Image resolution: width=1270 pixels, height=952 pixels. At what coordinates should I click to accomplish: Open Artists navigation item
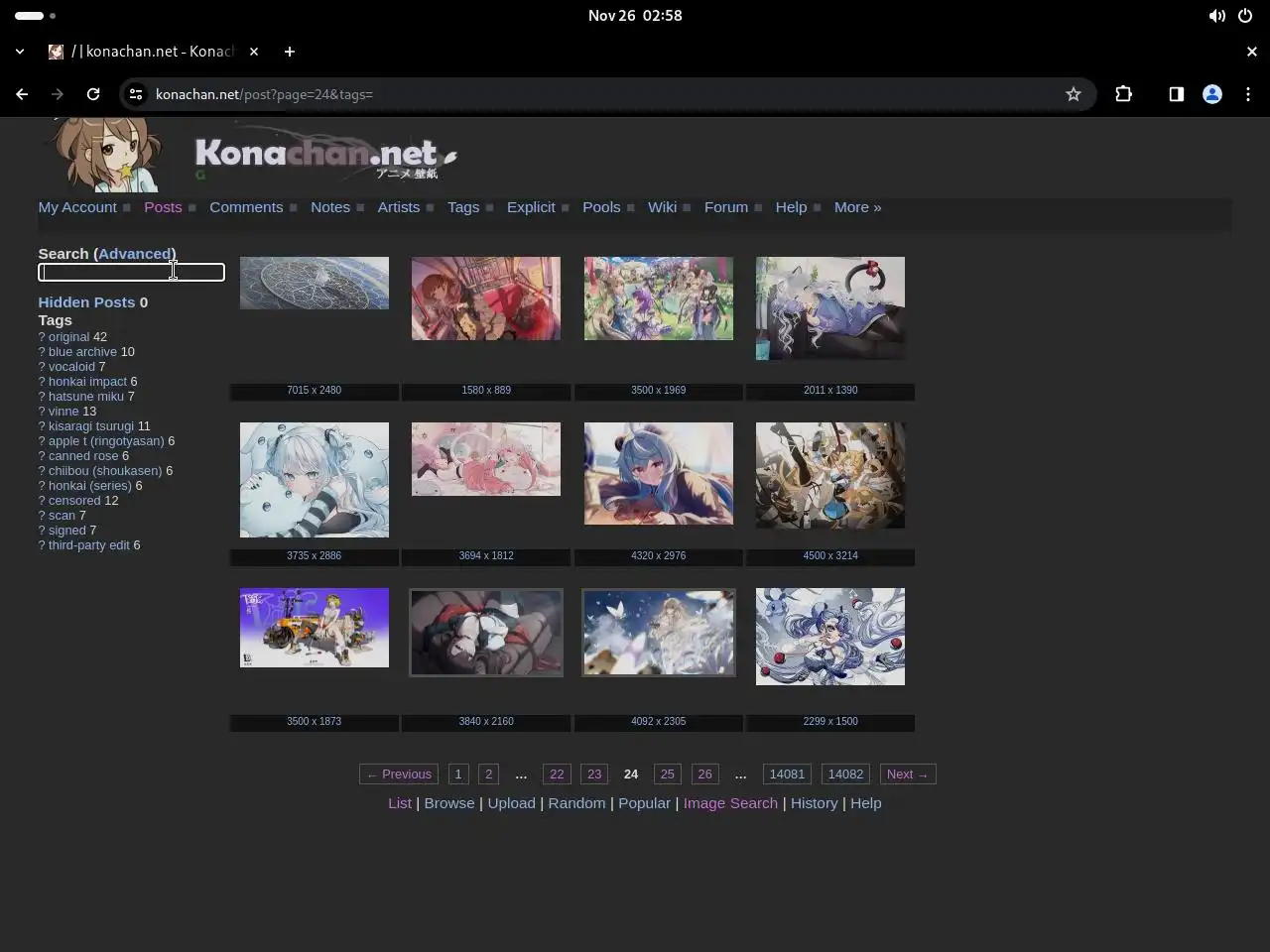(399, 207)
